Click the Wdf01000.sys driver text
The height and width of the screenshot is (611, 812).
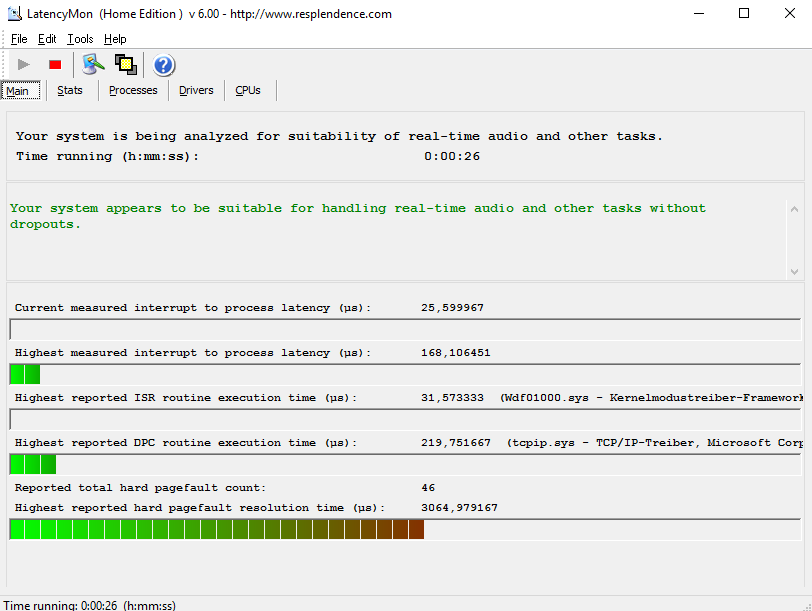coord(651,398)
